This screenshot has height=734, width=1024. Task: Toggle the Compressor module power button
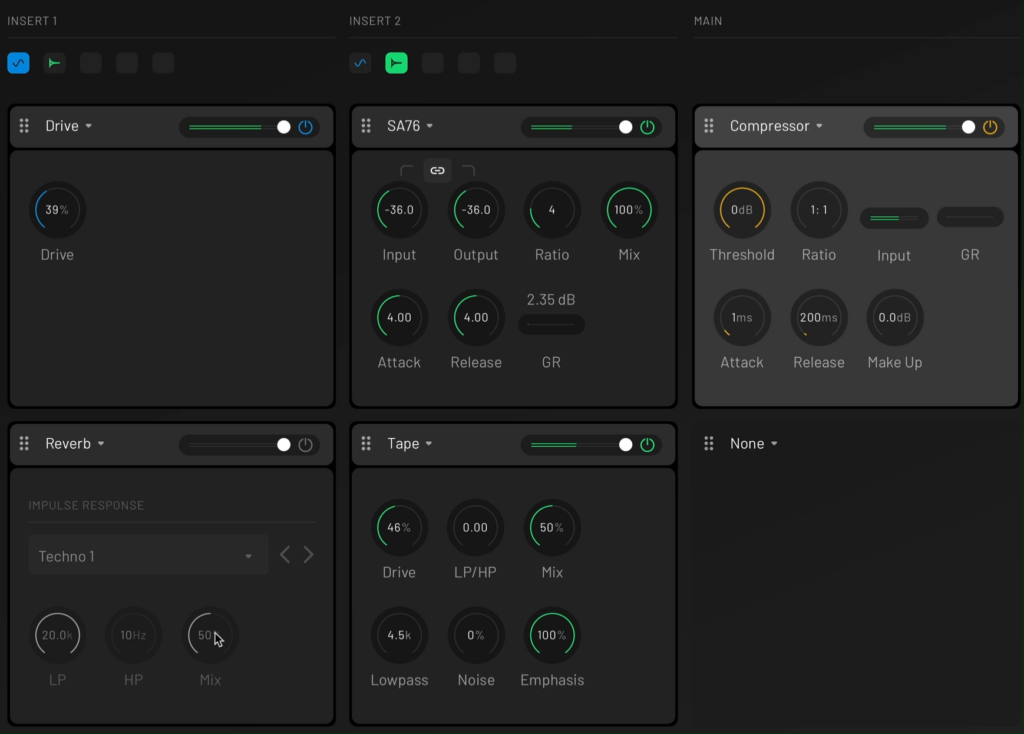pos(990,127)
